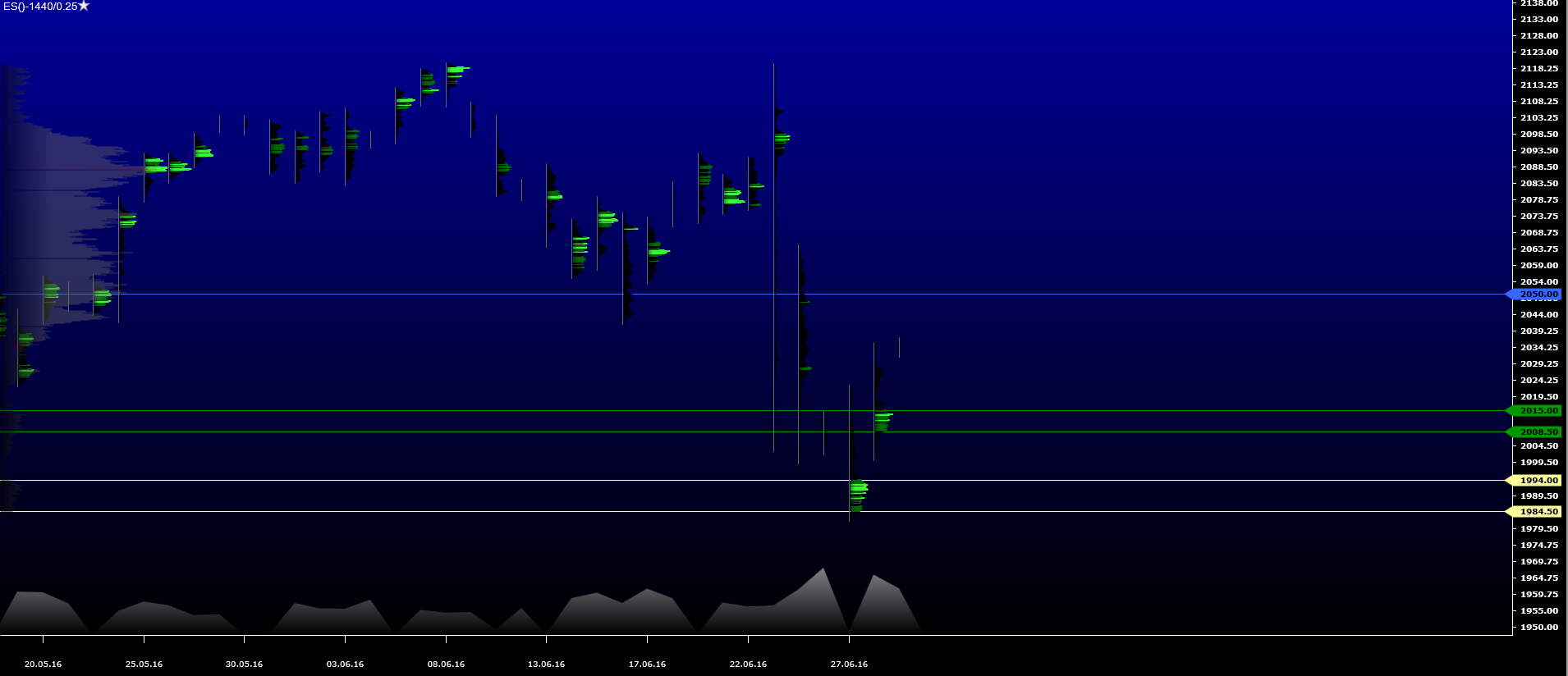1568x676 pixels.
Task: Click the 2138.00 value on price axis
Action: (x=1538, y=4)
